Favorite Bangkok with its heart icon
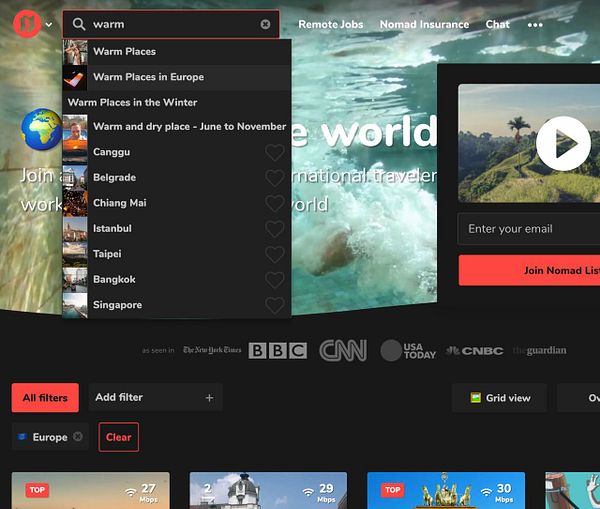 click(x=275, y=280)
